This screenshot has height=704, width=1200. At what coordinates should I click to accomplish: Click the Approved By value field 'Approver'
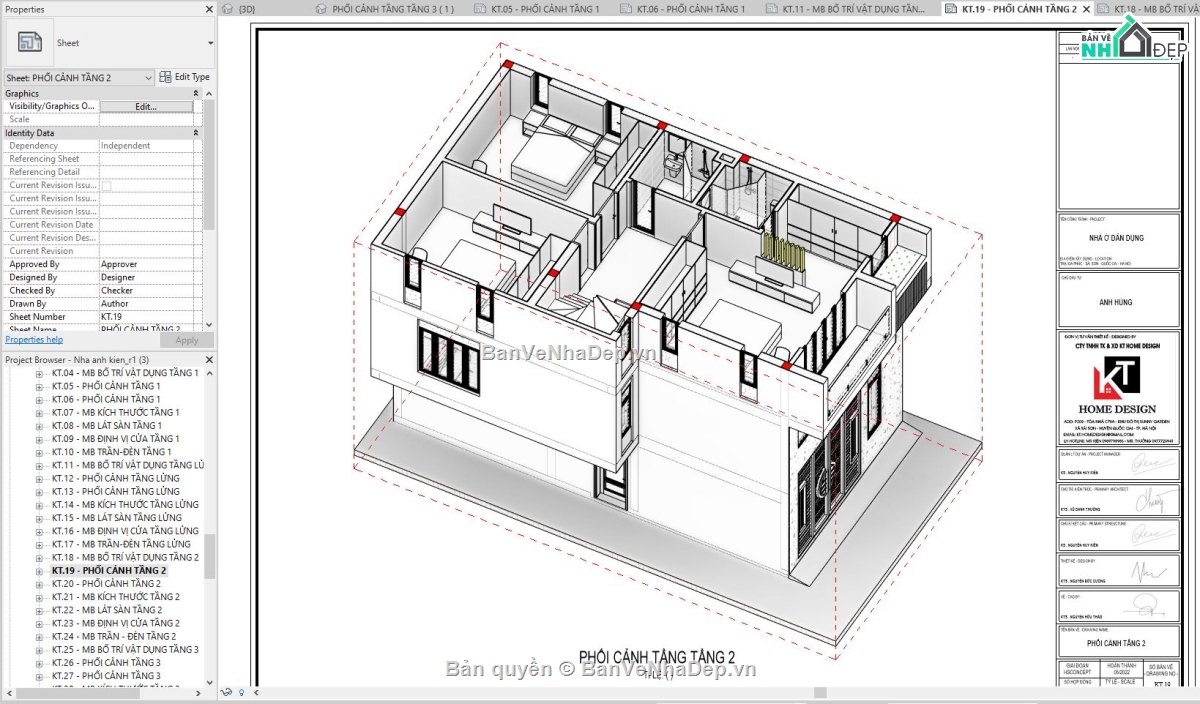coord(147,264)
